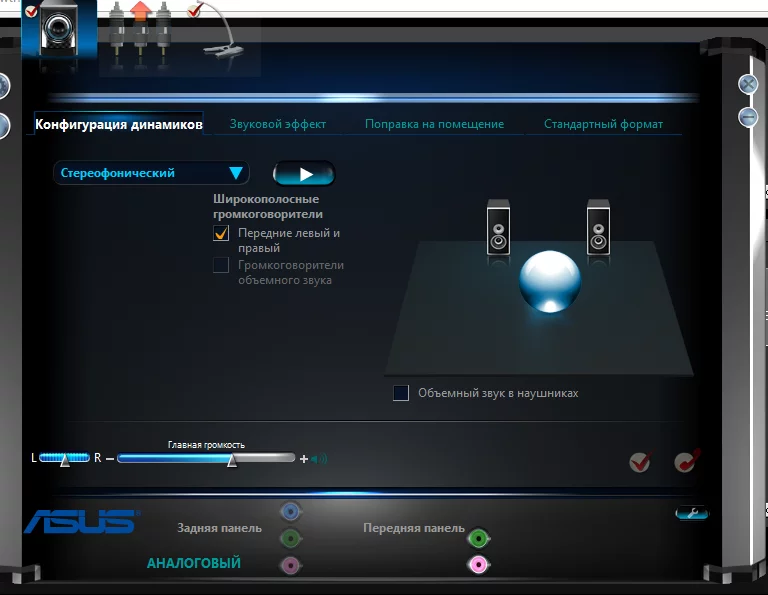Enable Объемный звук в наушниках checkbox
Viewport: 768px width, 595px height.
[401, 393]
